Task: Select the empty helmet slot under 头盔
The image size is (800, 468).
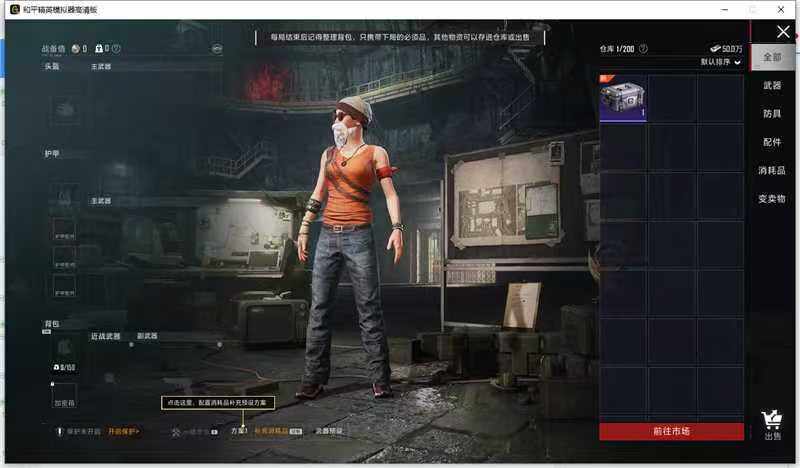Action: point(65,109)
